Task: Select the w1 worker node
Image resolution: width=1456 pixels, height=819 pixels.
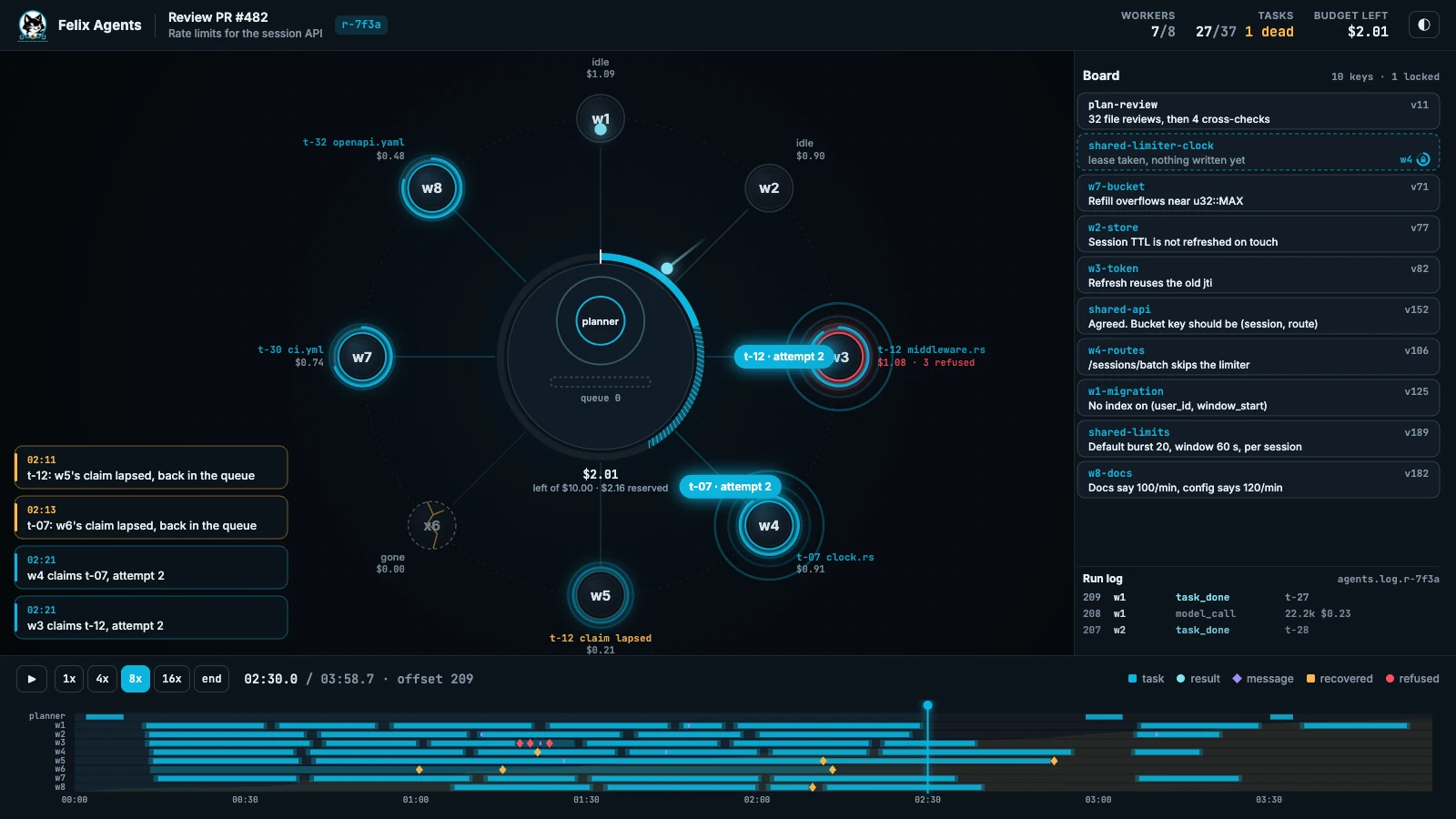Action: click(x=601, y=118)
